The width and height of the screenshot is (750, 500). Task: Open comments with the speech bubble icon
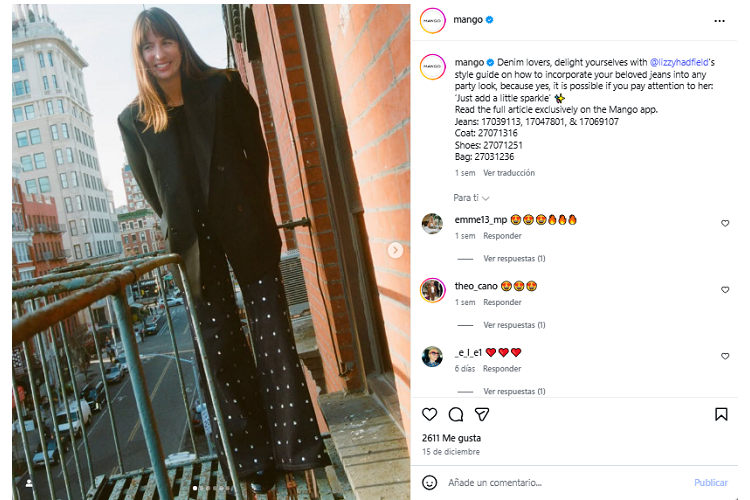click(456, 414)
